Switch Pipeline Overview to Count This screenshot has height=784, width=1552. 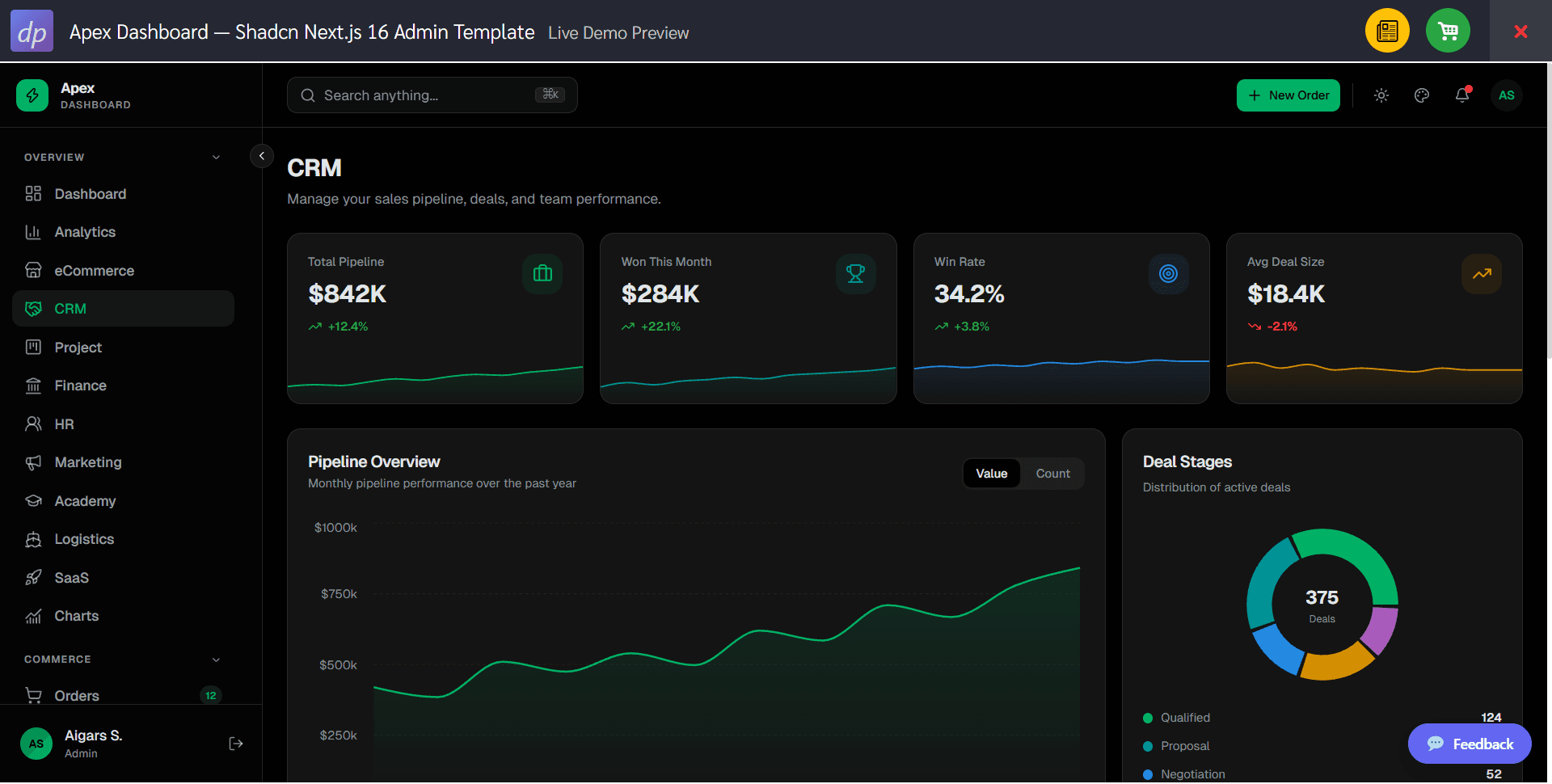coord(1052,474)
